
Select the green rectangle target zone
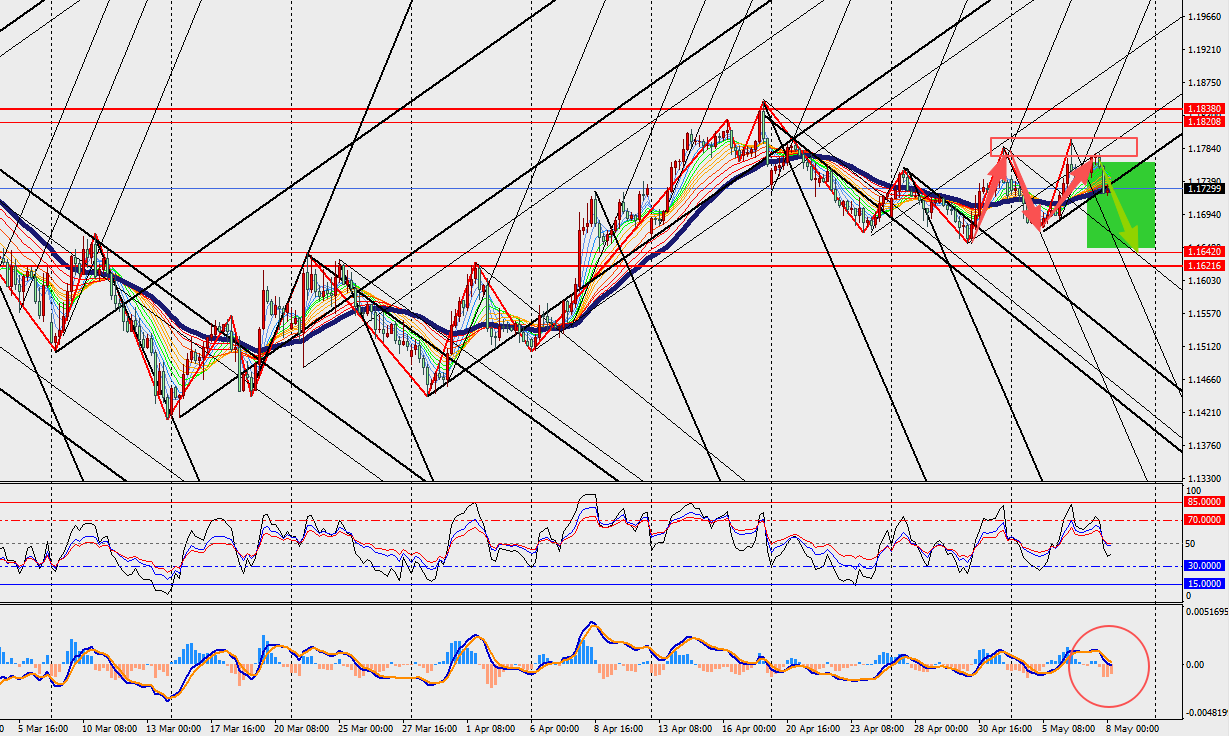1122,204
